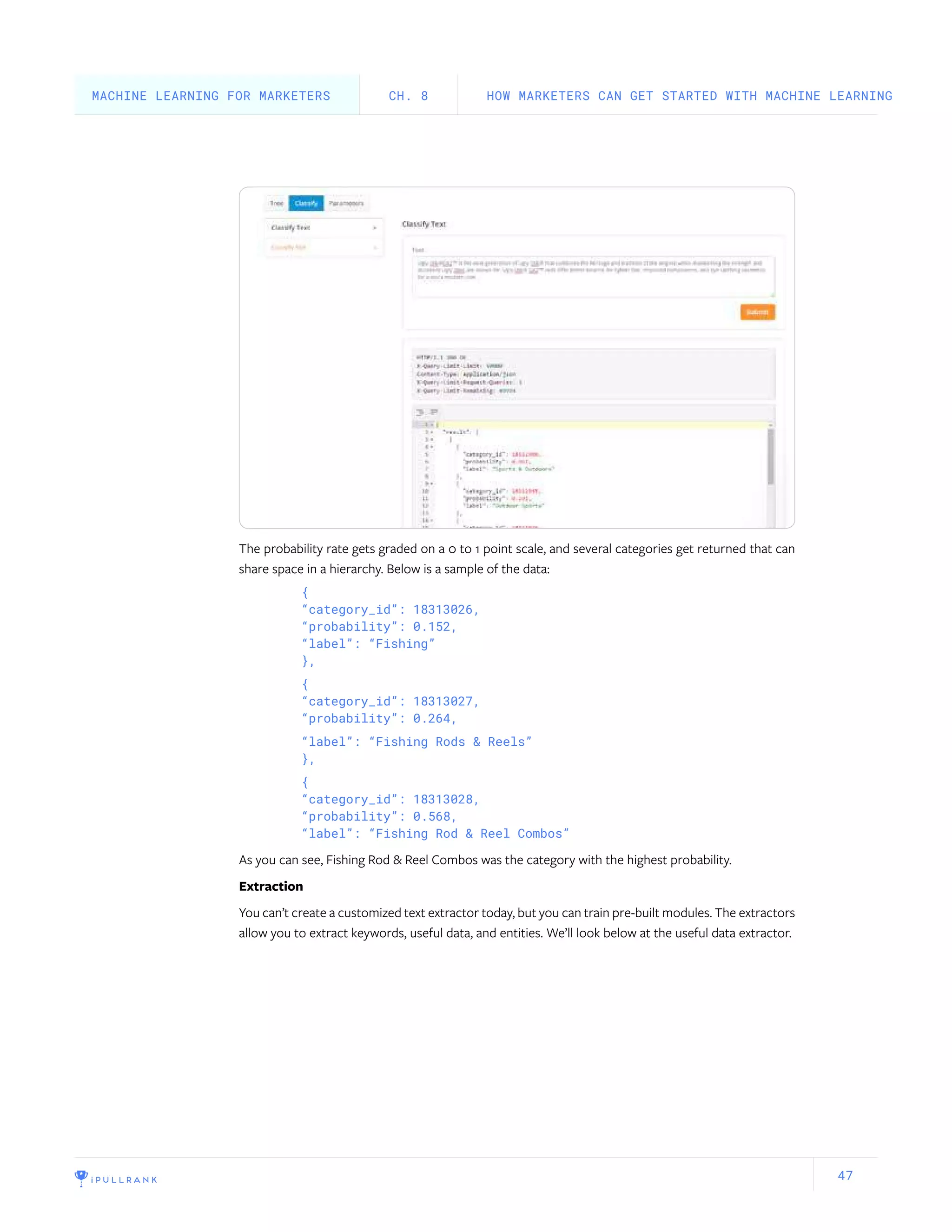
Task: Open the Parameters tab
Action: [x=346, y=203]
